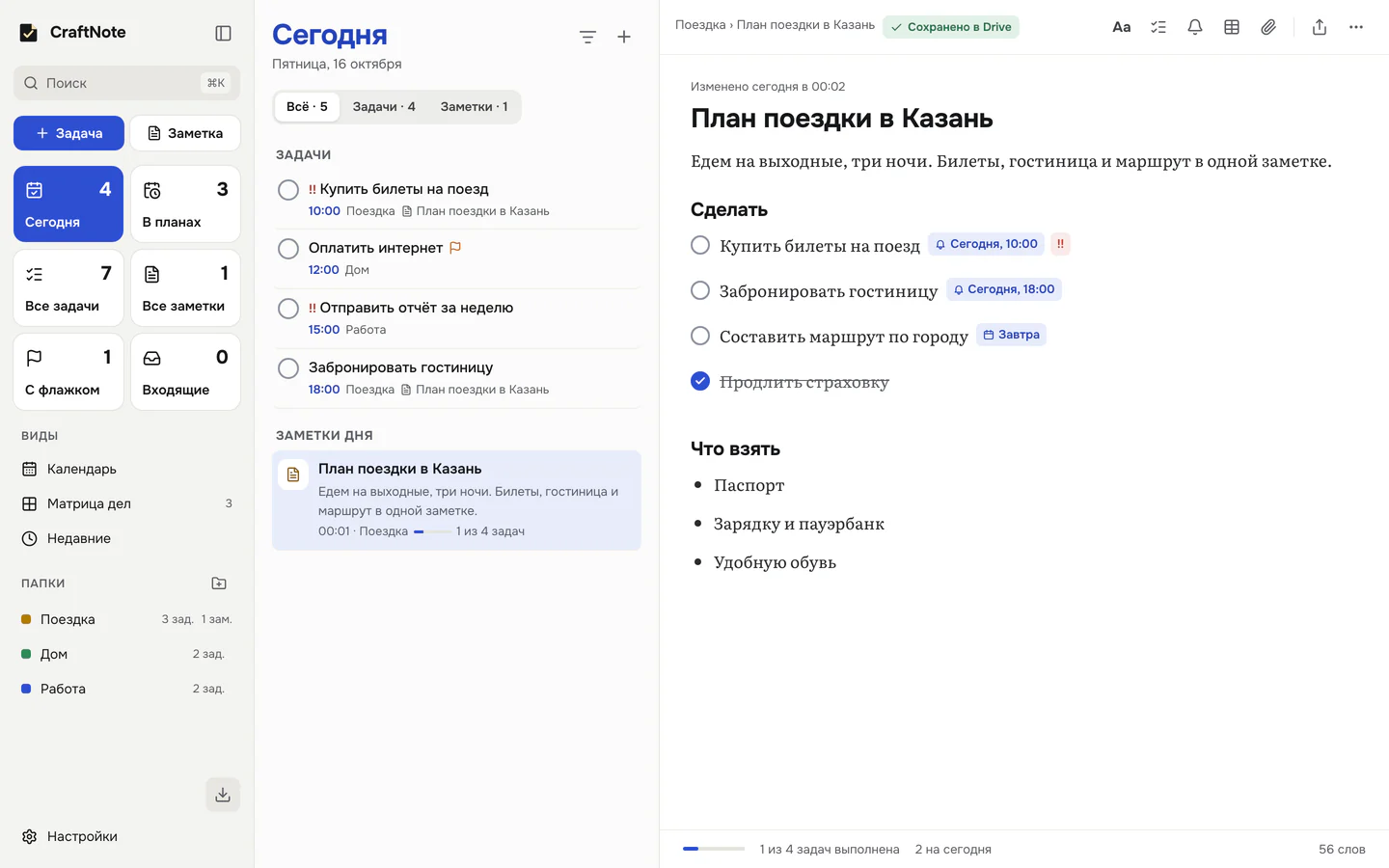The image size is (1389, 868).
Task: Open the Матрица дел view
Action: tap(126, 503)
